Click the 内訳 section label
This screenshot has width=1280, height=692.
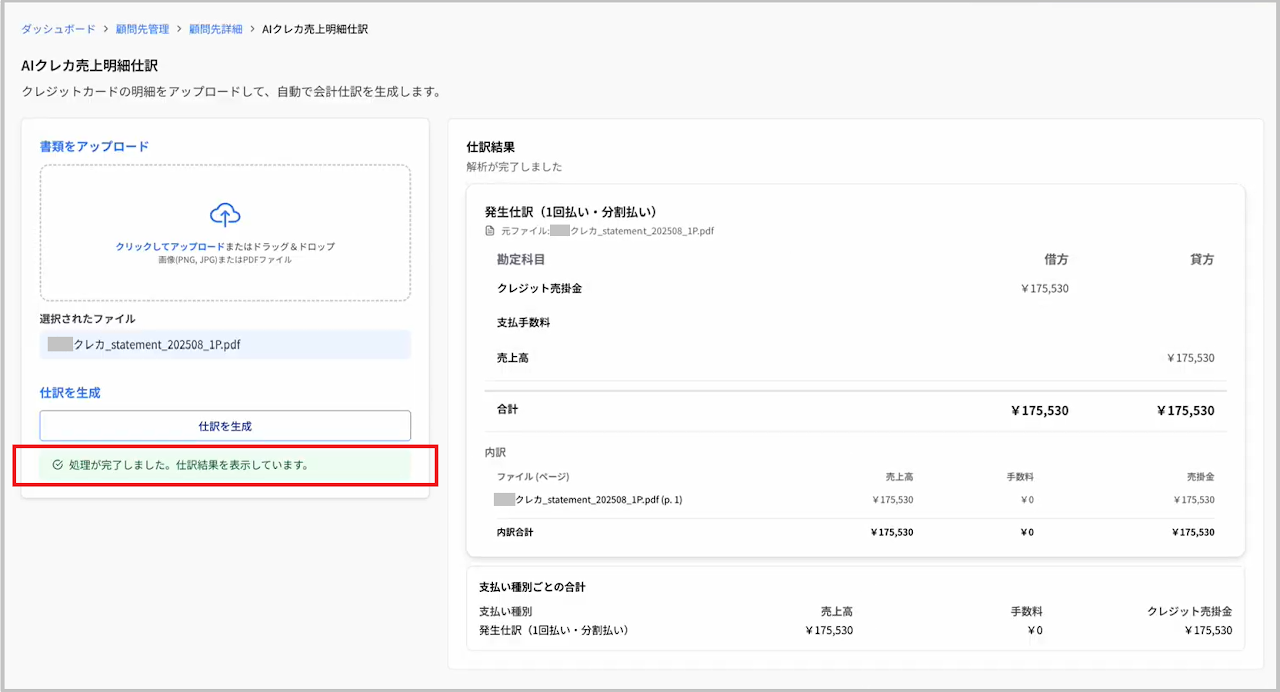[496, 452]
